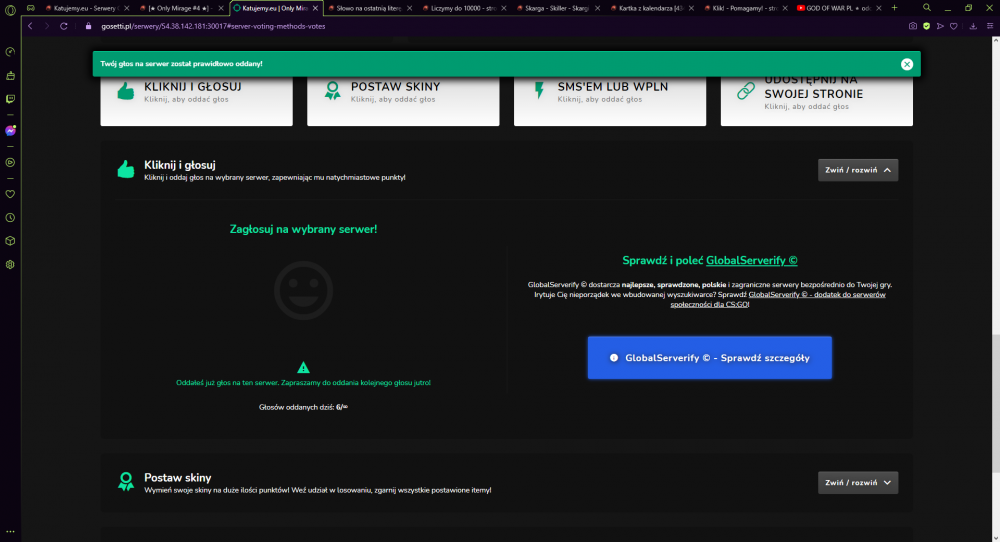This screenshot has width=1000, height=542.
Task: Open Messenger from the sidebar
Action: click(10, 131)
